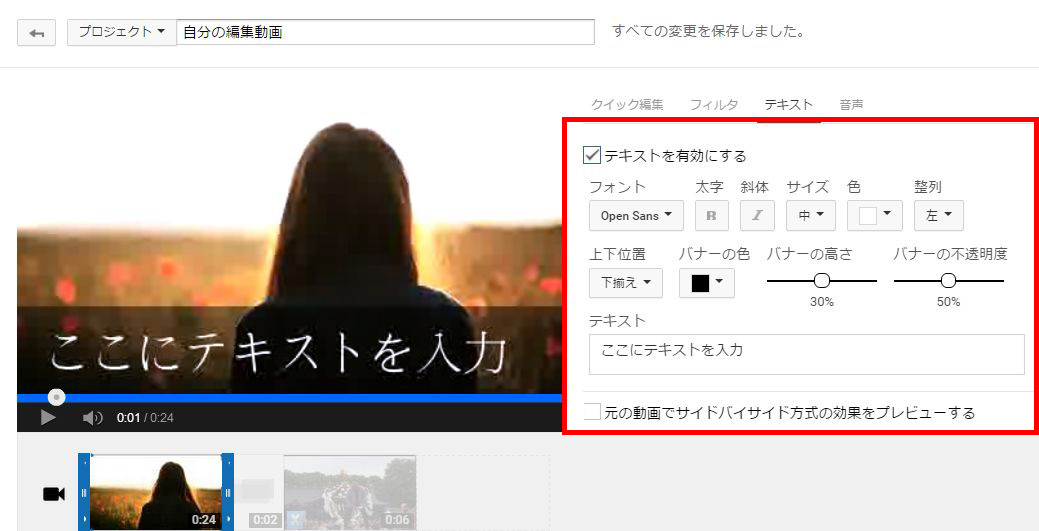Open the 下揃え vertical position dropdown
This screenshot has width=1039, height=531.
pos(625,283)
